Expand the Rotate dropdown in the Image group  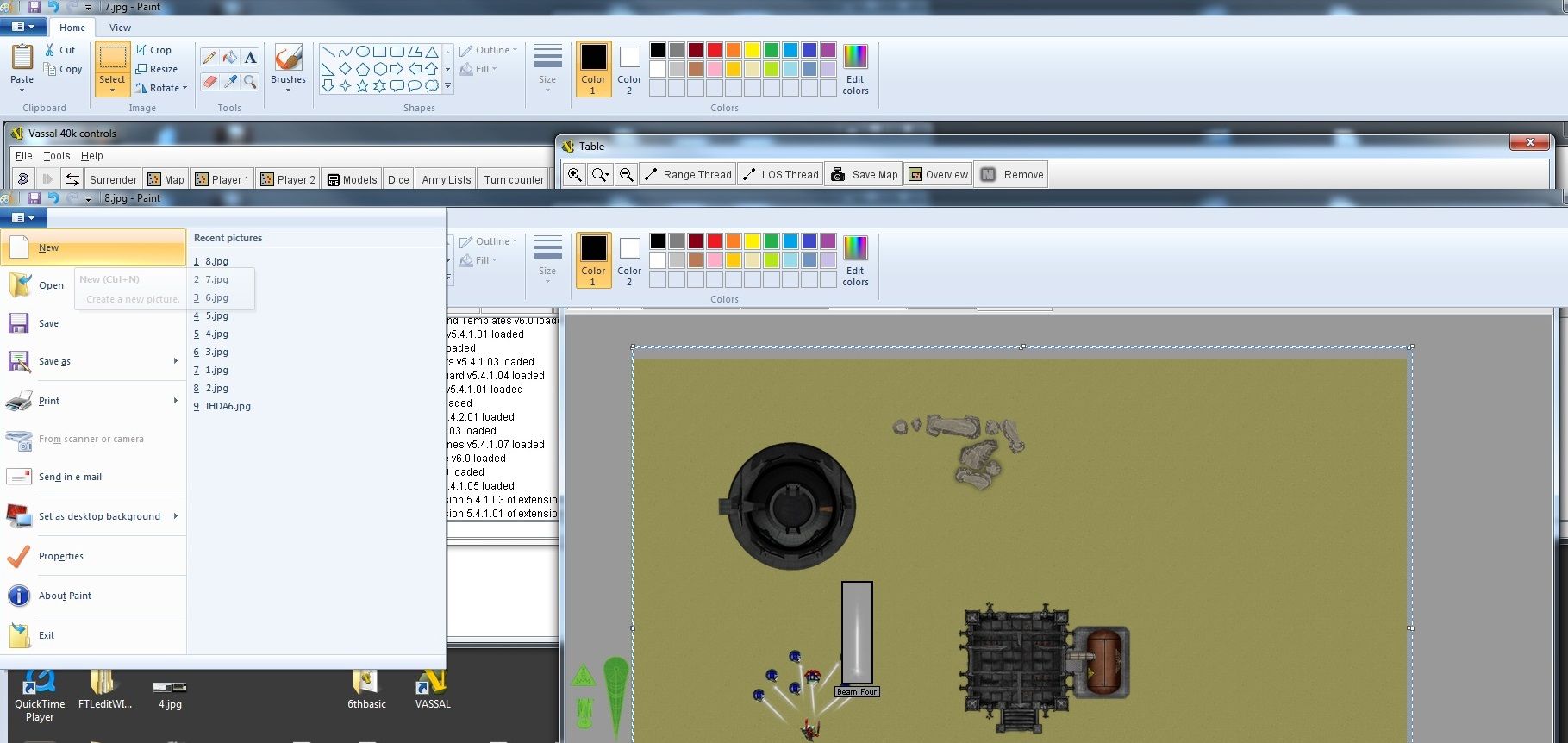184,88
